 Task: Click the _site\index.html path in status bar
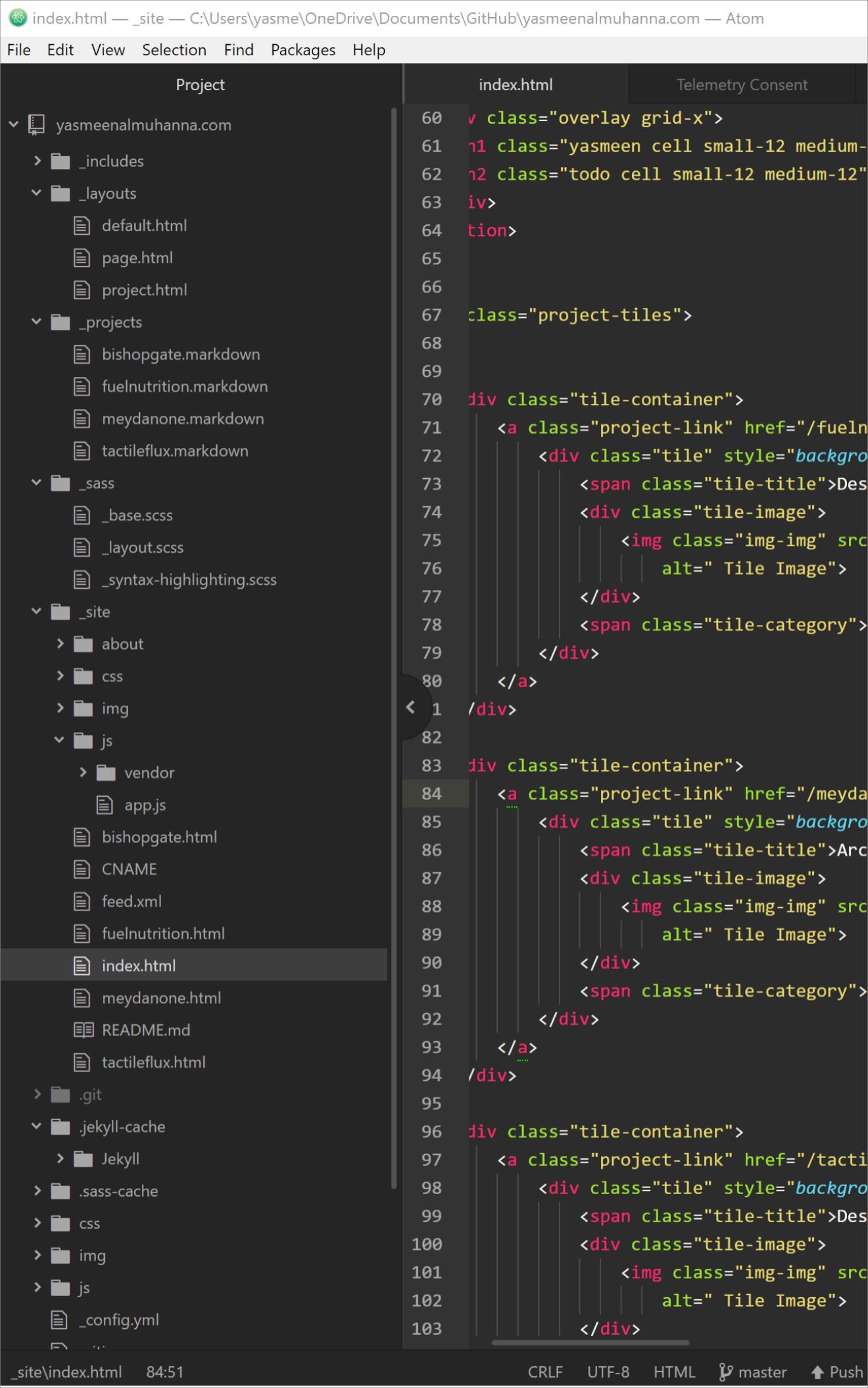click(x=66, y=1372)
